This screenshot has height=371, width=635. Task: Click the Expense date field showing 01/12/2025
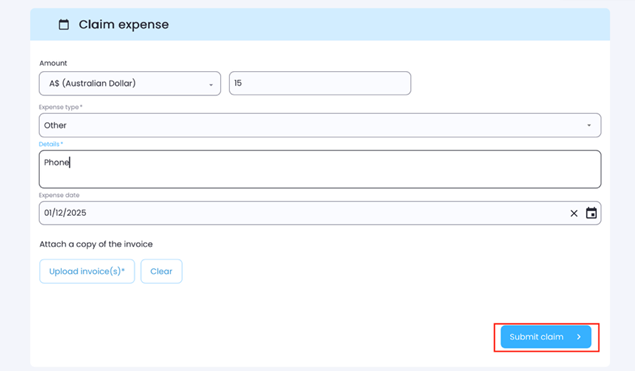pyautogui.click(x=320, y=213)
